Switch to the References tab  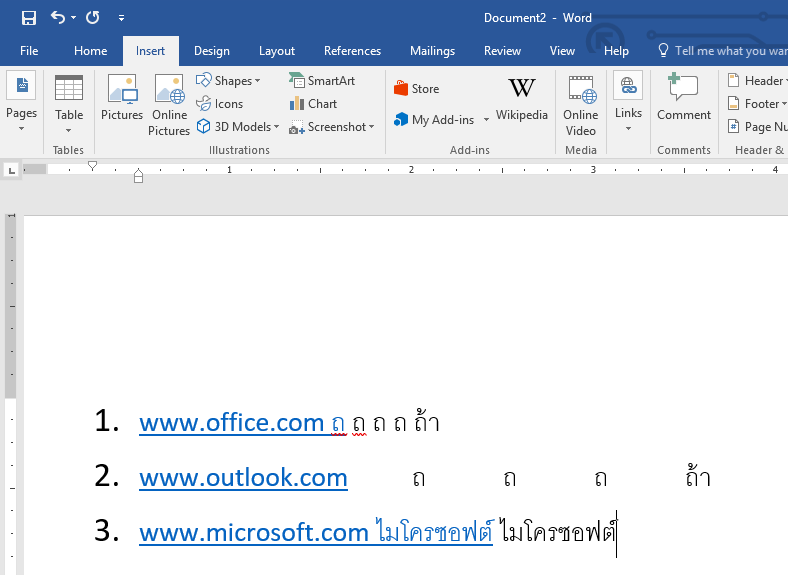[x=352, y=51]
